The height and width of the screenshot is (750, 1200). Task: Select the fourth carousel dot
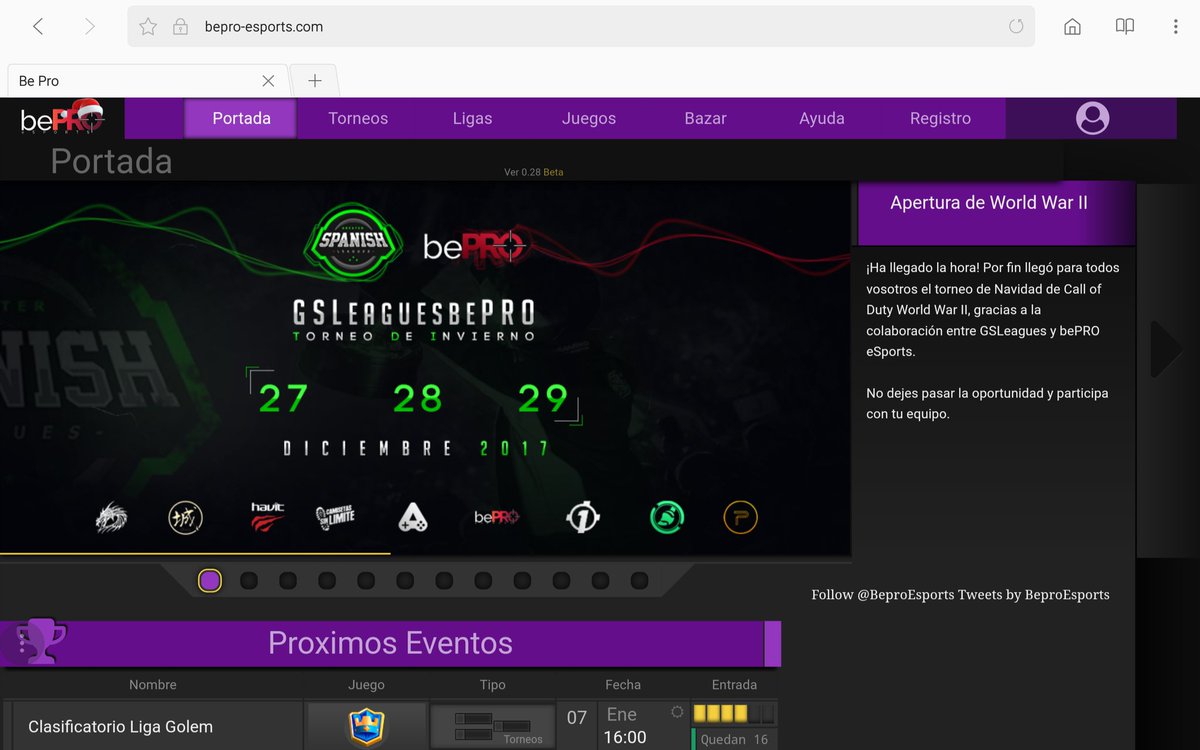[327, 581]
